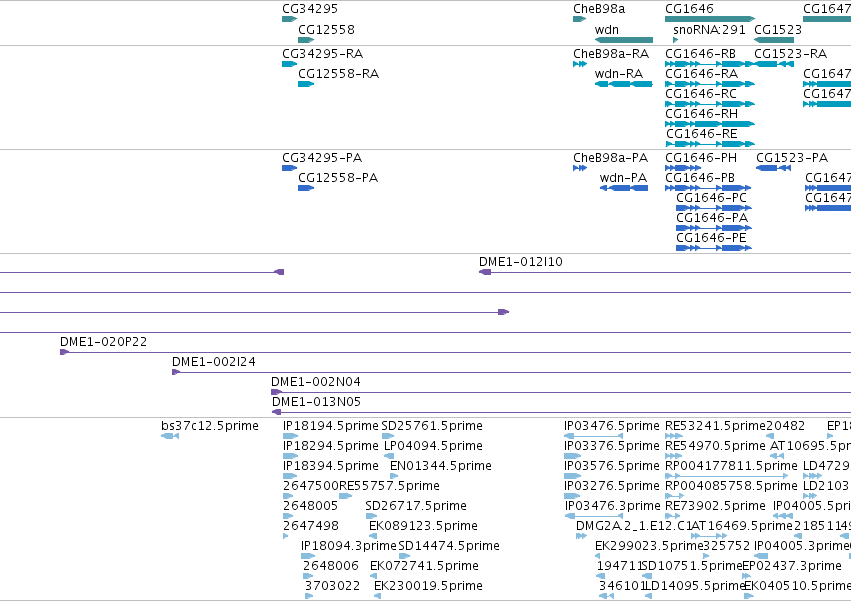Select the DME1-012I10 BAC clone
Image resolution: width=851 pixels, height=601 pixels.
click(x=665, y=272)
